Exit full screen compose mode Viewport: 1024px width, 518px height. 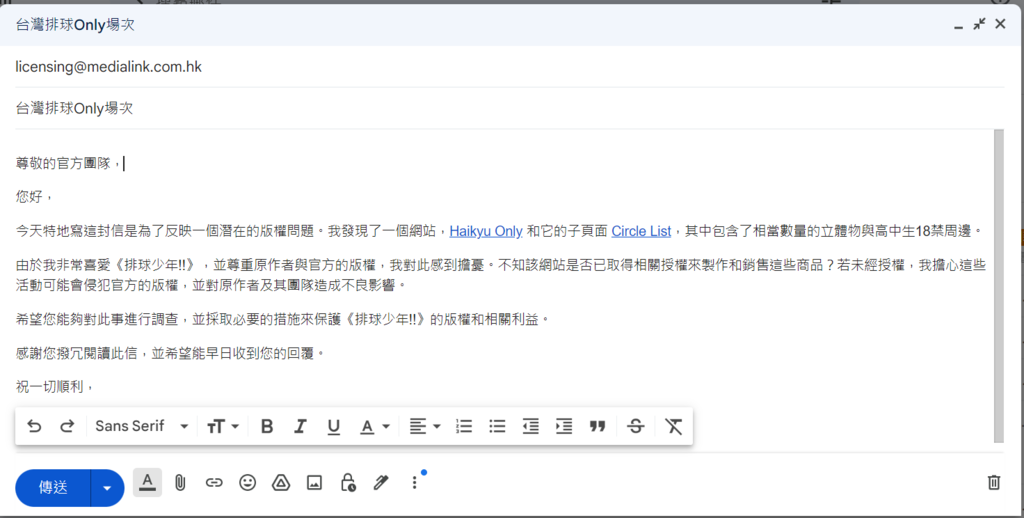tap(979, 24)
